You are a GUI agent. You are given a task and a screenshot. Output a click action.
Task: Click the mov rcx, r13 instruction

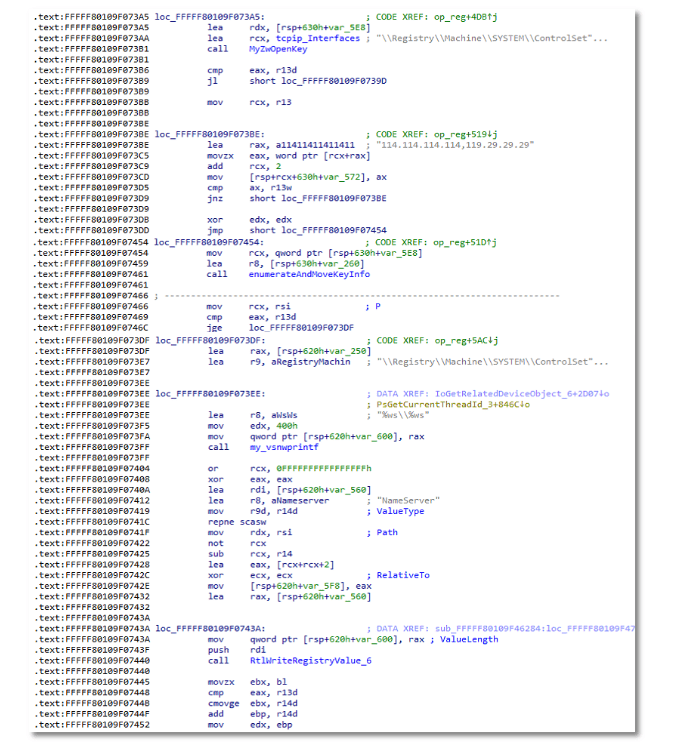click(x=249, y=102)
